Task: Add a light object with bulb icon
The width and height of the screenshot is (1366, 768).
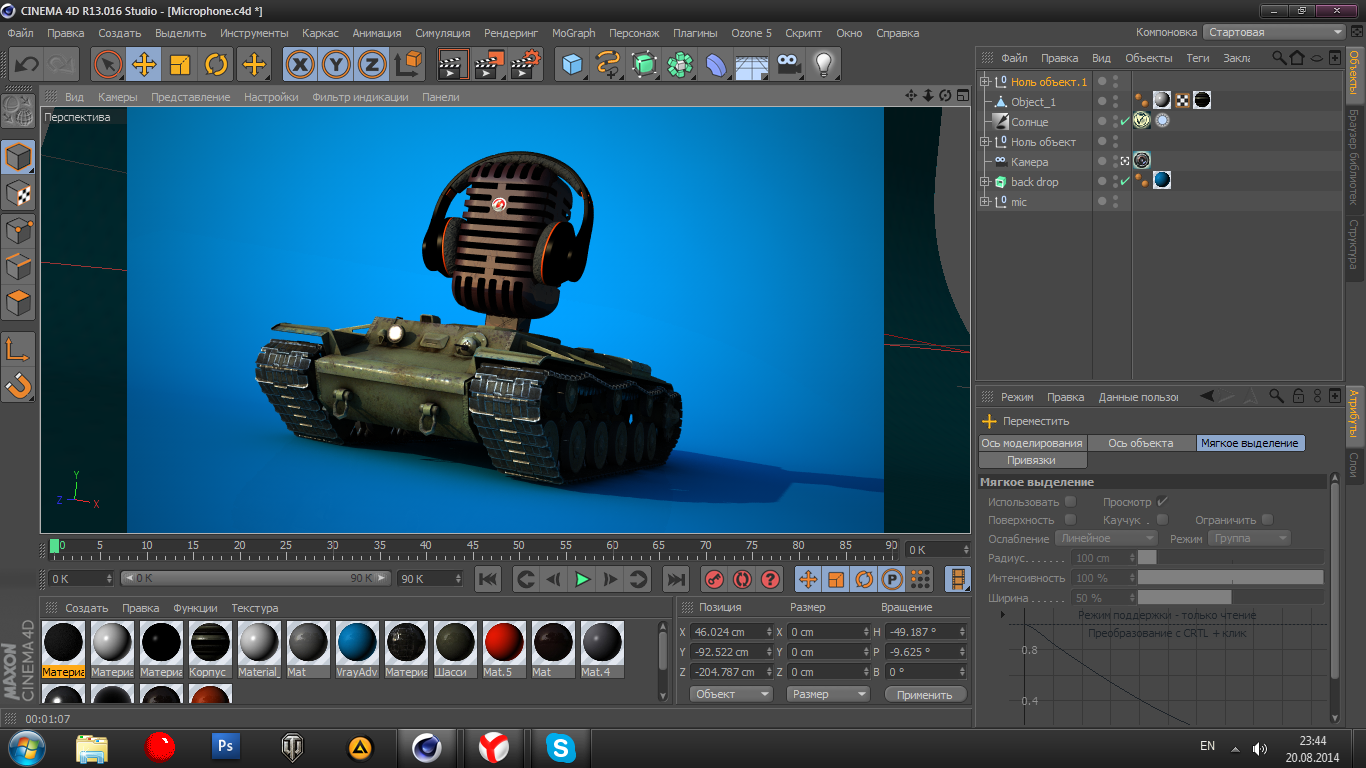Action: point(823,65)
